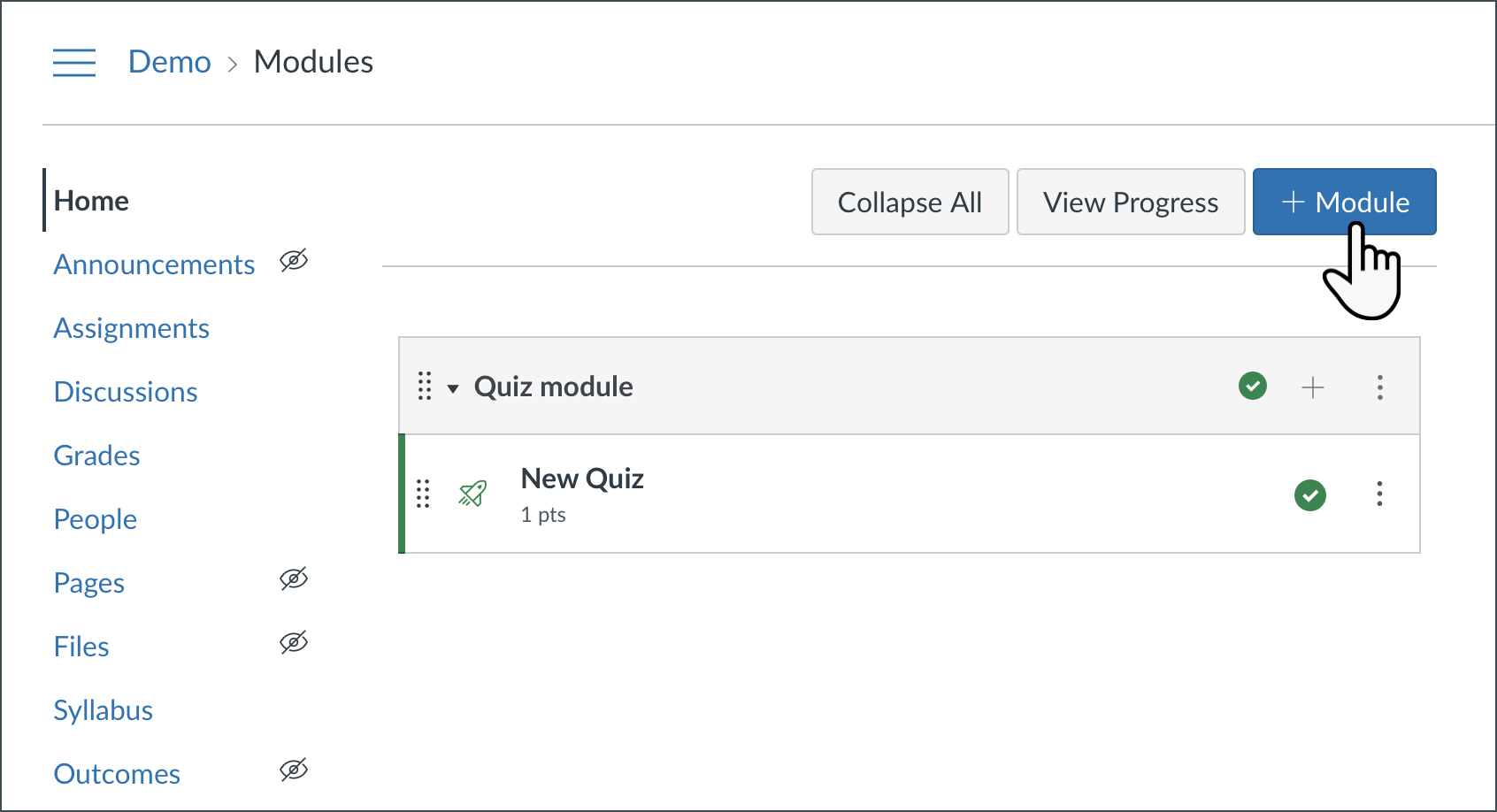Click the hidden-eye icon beside Outcomes
The height and width of the screenshot is (812, 1497).
(x=294, y=770)
